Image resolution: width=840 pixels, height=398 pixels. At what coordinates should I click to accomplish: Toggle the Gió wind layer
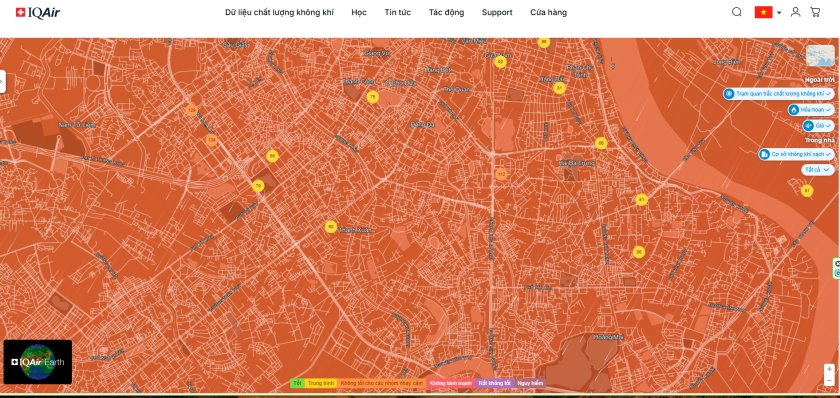818,126
